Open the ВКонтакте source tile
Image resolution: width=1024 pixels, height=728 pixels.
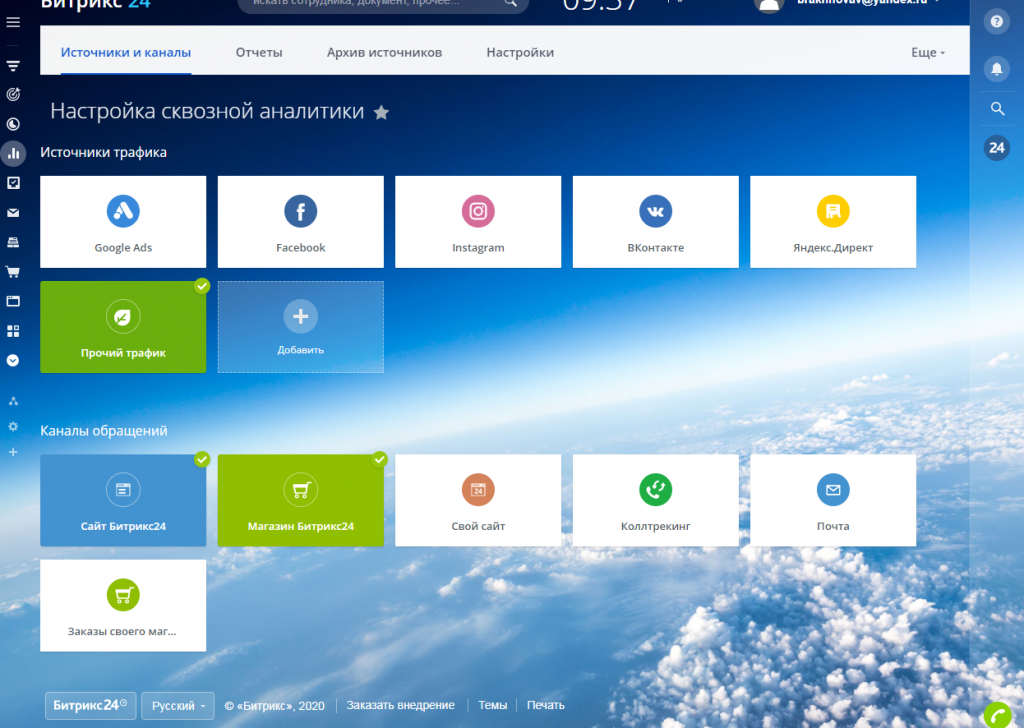click(x=656, y=222)
